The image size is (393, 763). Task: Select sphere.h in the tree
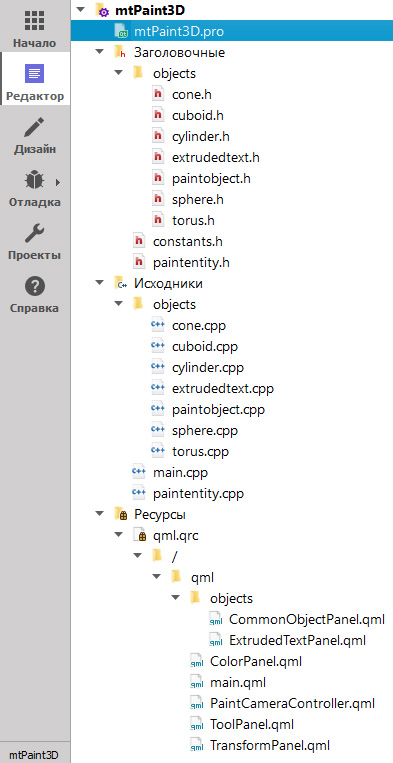pyautogui.click(x=197, y=200)
